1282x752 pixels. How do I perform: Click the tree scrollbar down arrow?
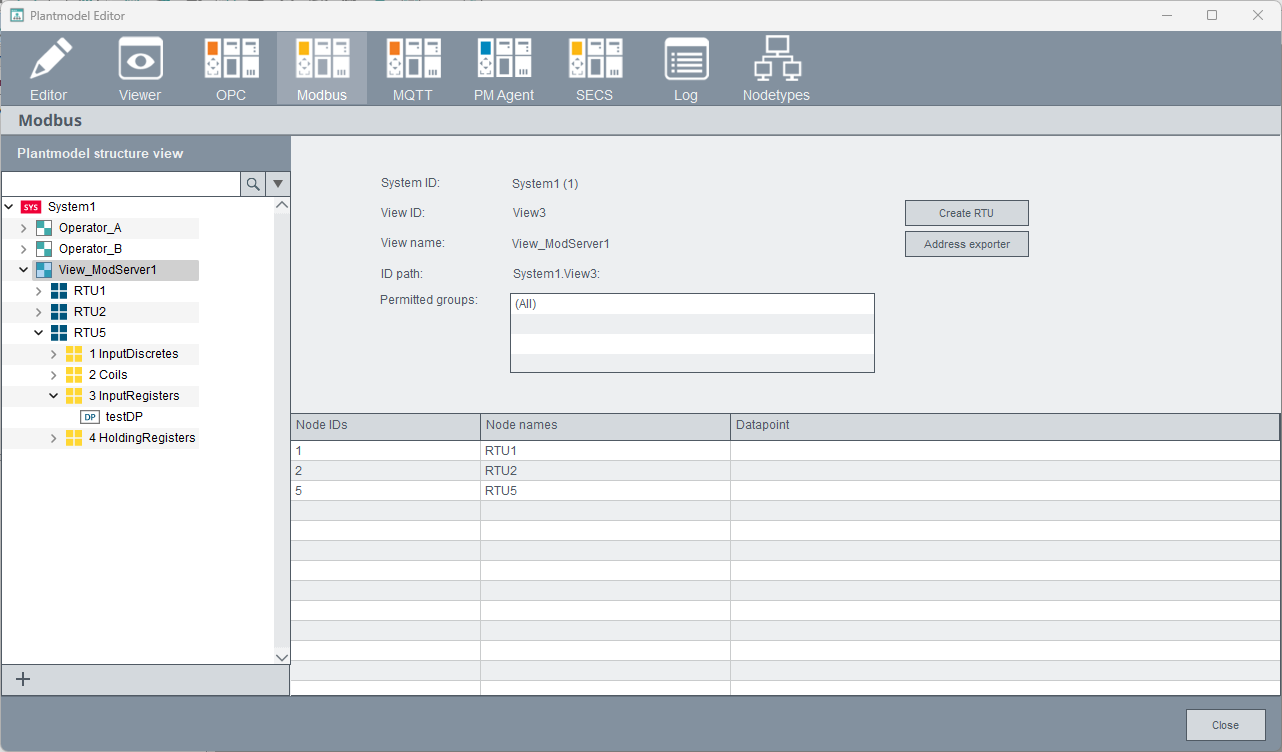coord(282,657)
